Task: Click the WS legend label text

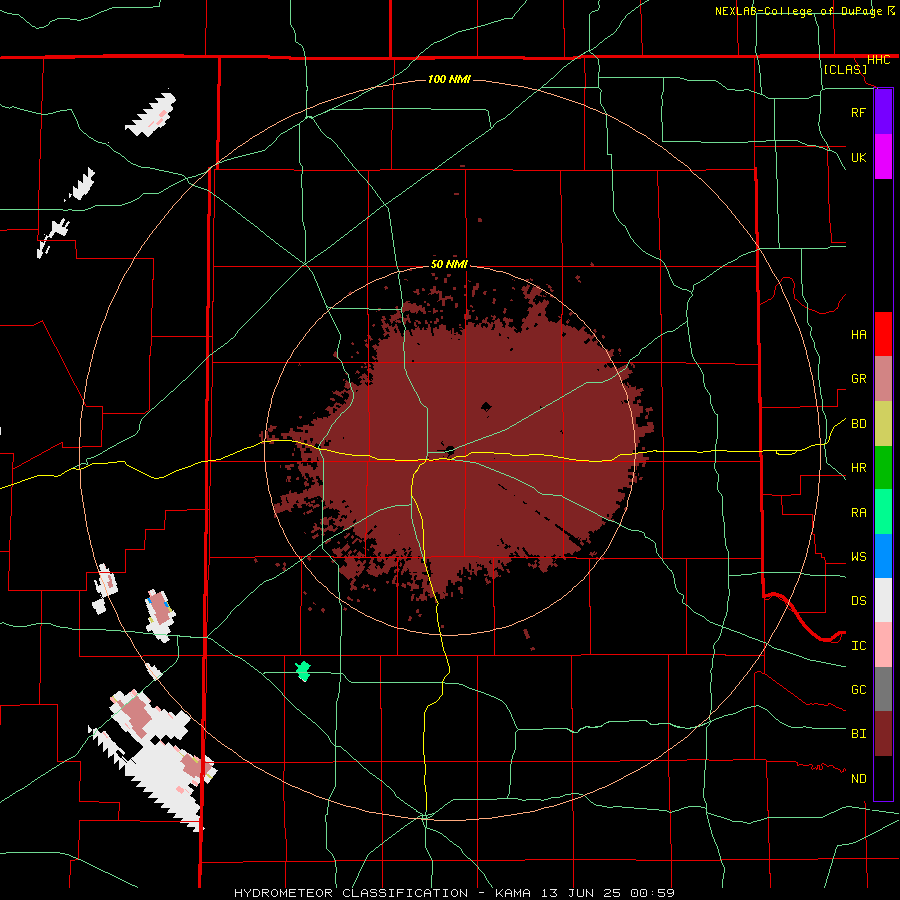Action: tap(859, 557)
